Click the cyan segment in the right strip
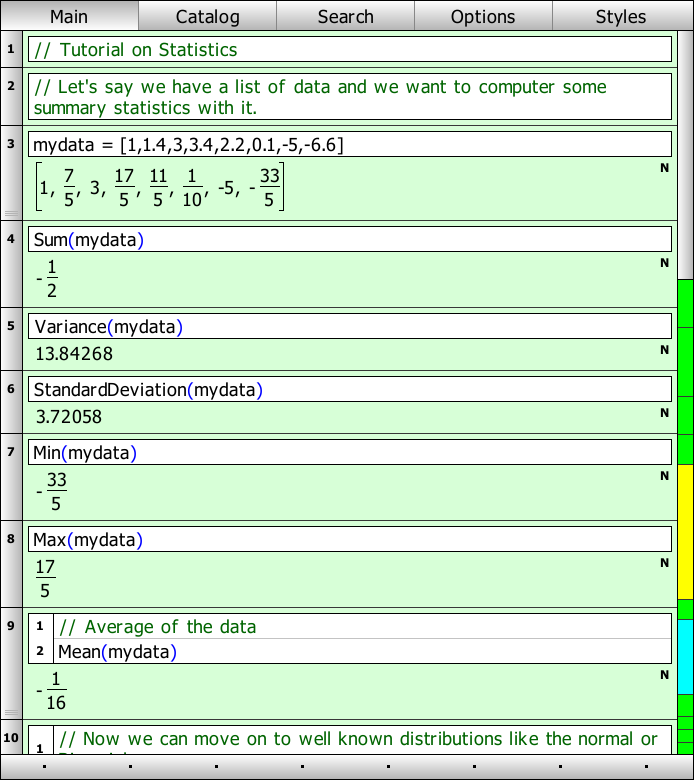This screenshot has height=780, width=694. coord(685,657)
